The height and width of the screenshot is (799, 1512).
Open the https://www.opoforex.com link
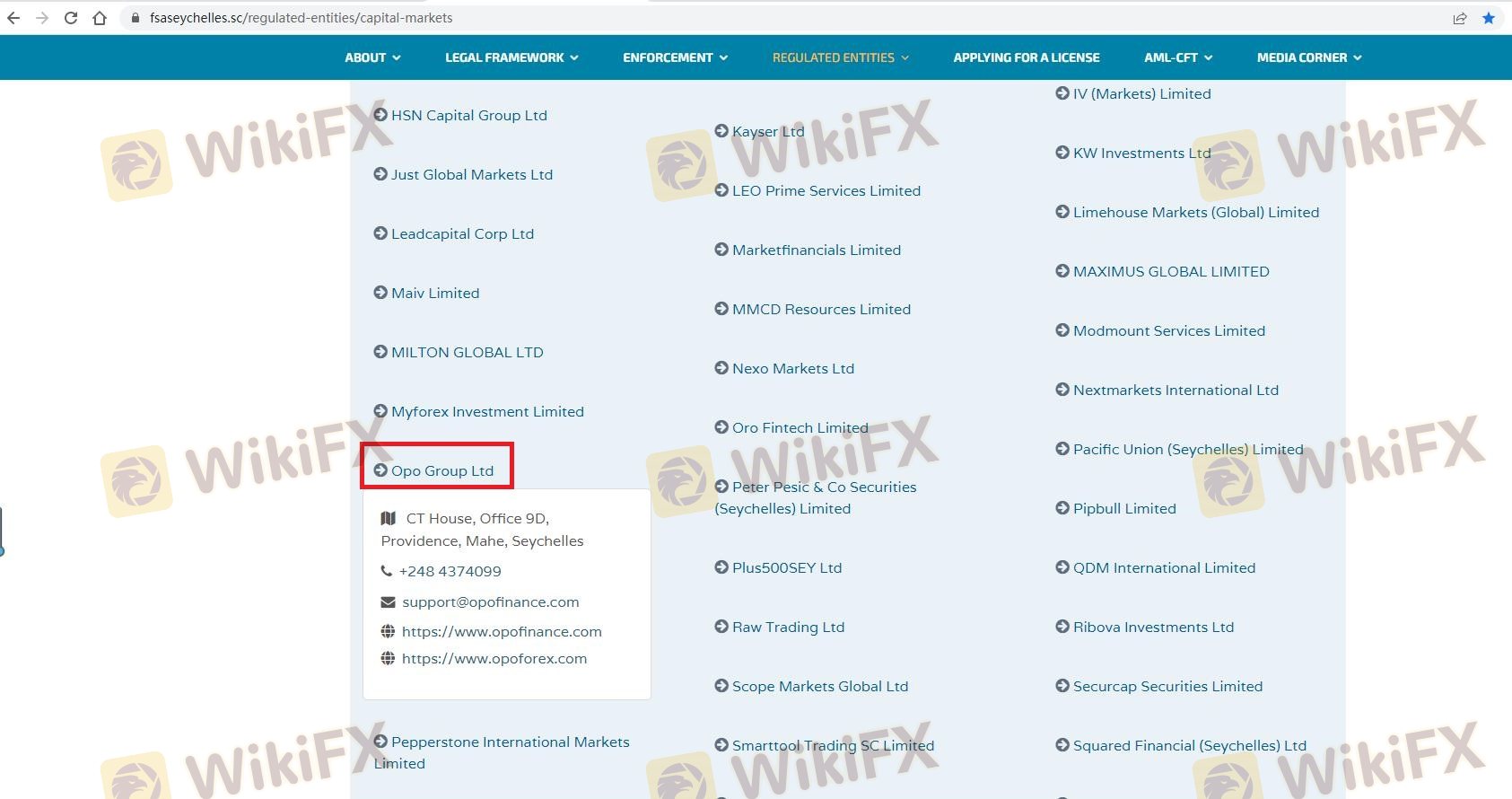(494, 658)
